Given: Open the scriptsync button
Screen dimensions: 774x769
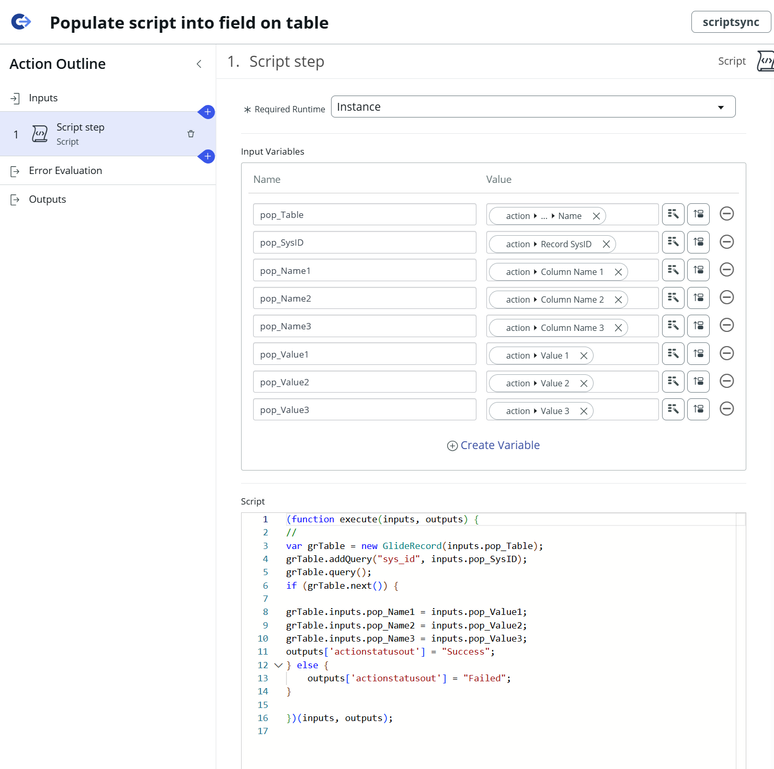Looking at the screenshot, I should coord(731,22).
